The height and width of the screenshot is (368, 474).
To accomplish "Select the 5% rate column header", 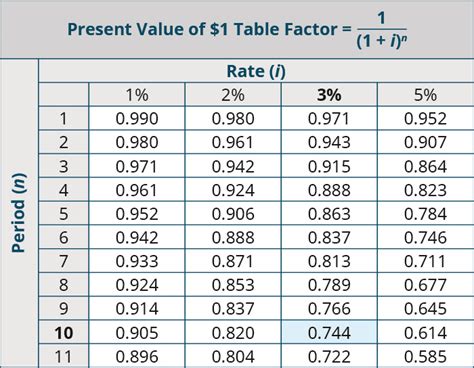I will tap(426, 95).
